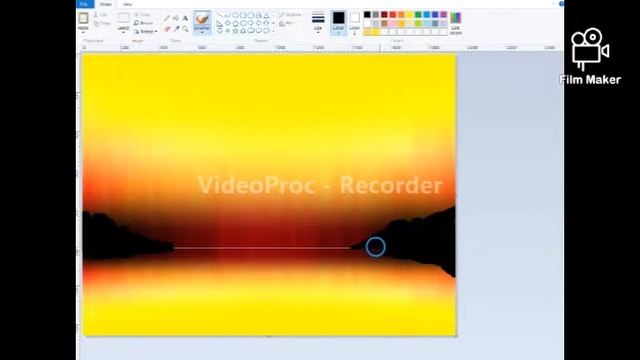Switch to the Home tab

click(x=105, y=4)
